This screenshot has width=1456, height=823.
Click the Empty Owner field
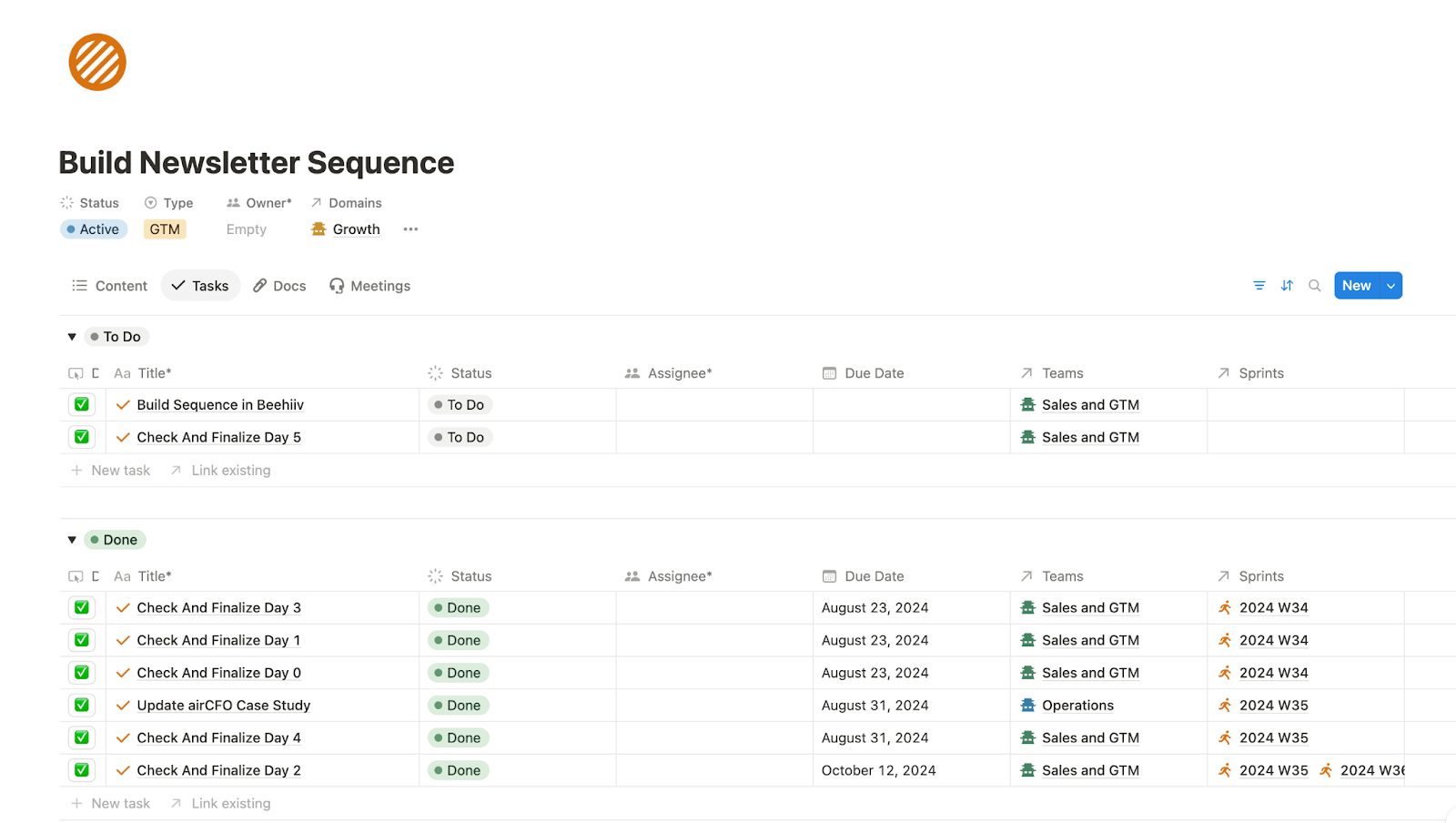pos(247,229)
